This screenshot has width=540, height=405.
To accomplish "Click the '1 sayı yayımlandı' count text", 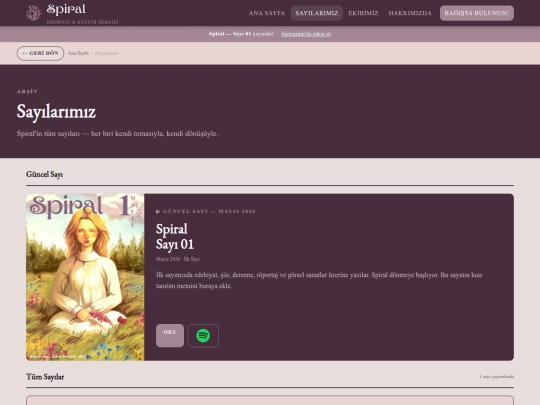I will (496, 376).
